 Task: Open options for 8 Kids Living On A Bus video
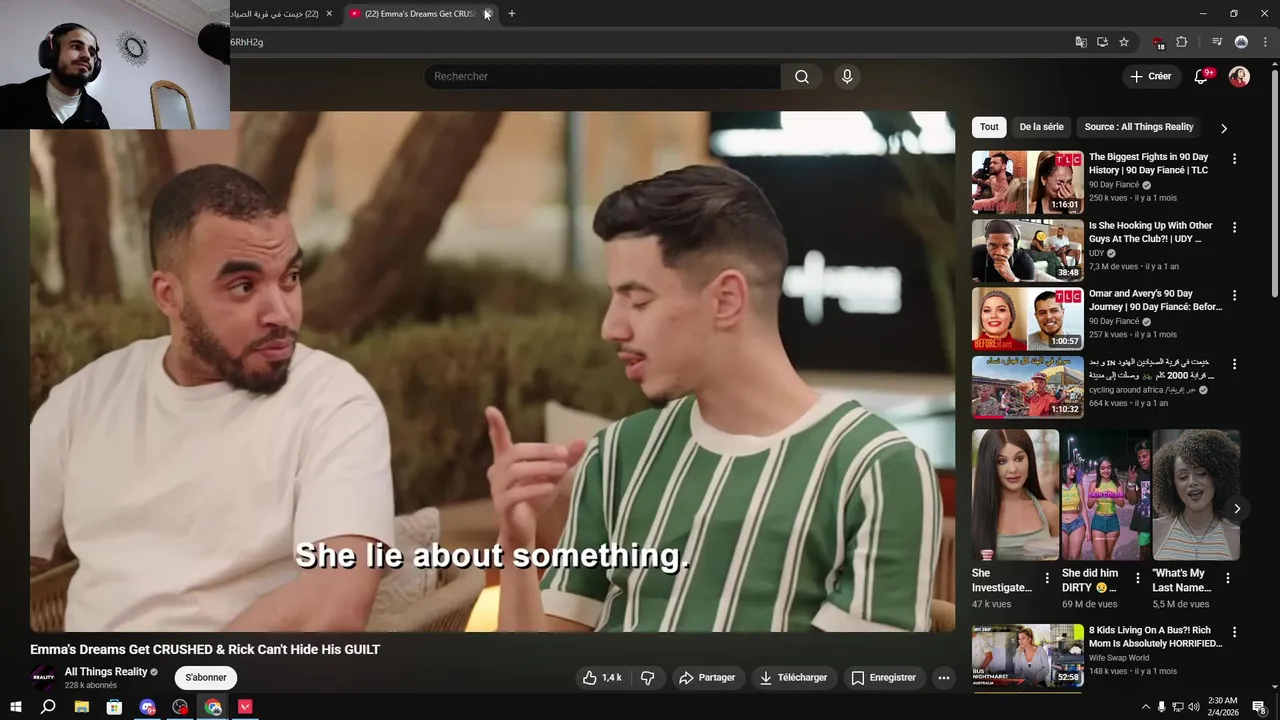1234,632
